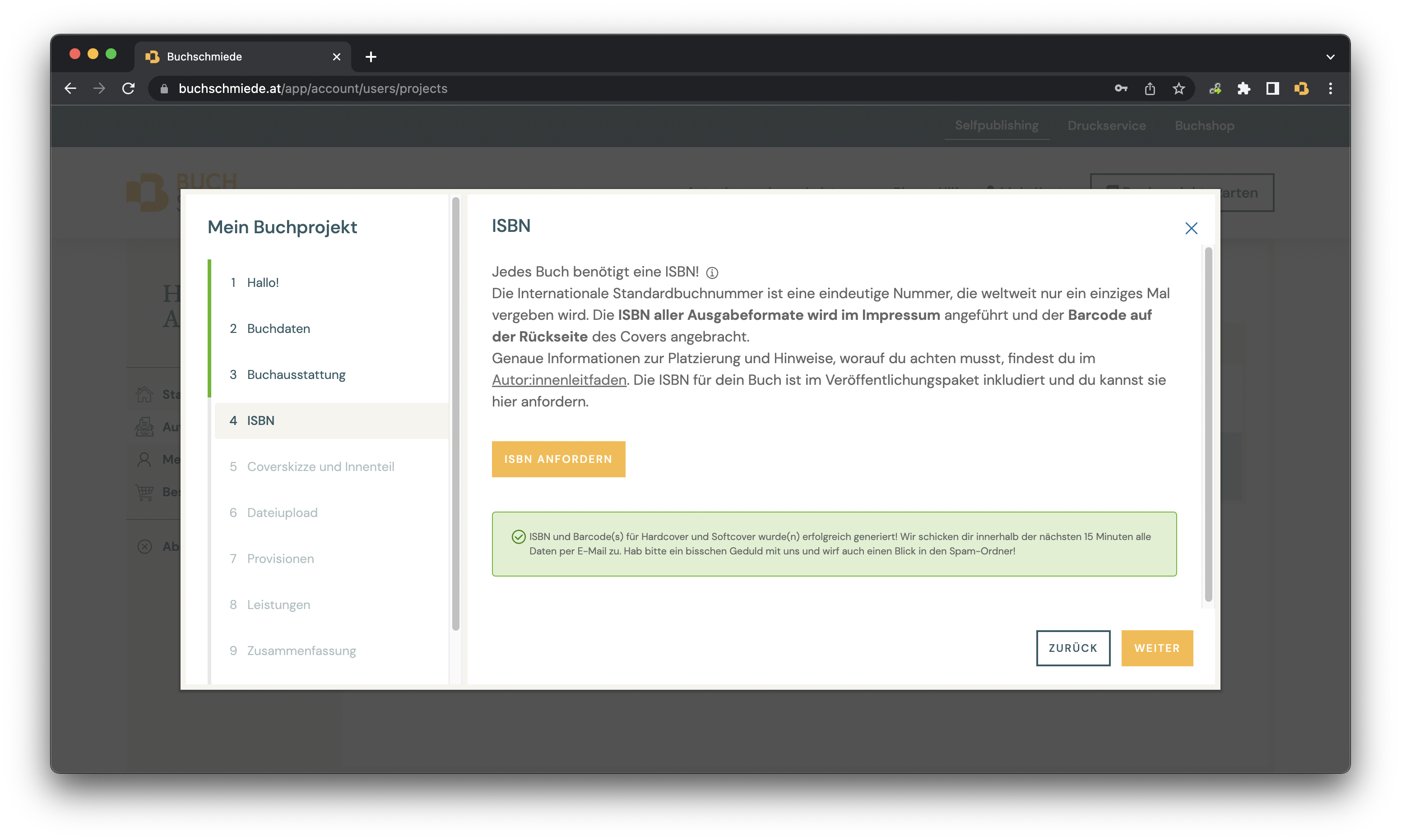Screen dimensions: 1401x840
Task: Click the steps list scrollbar
Action: click(455, 413)
